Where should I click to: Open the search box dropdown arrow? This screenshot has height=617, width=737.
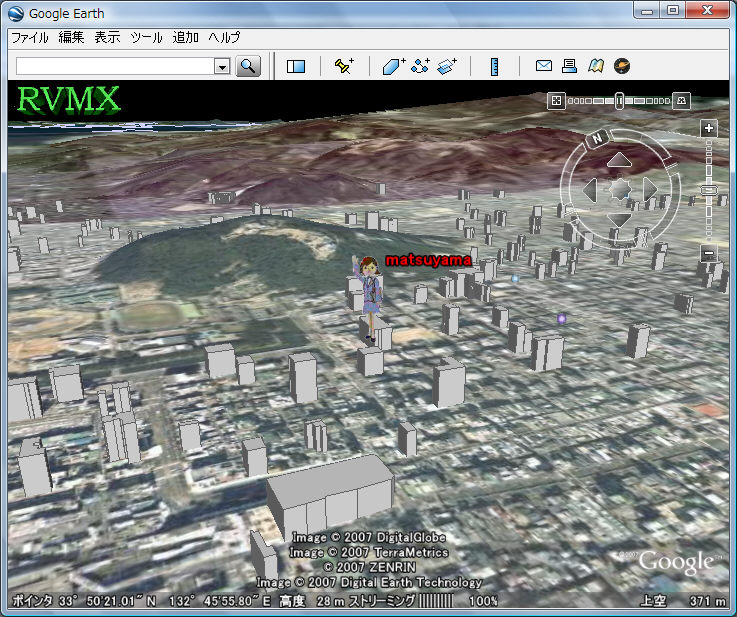pos(222,66)
